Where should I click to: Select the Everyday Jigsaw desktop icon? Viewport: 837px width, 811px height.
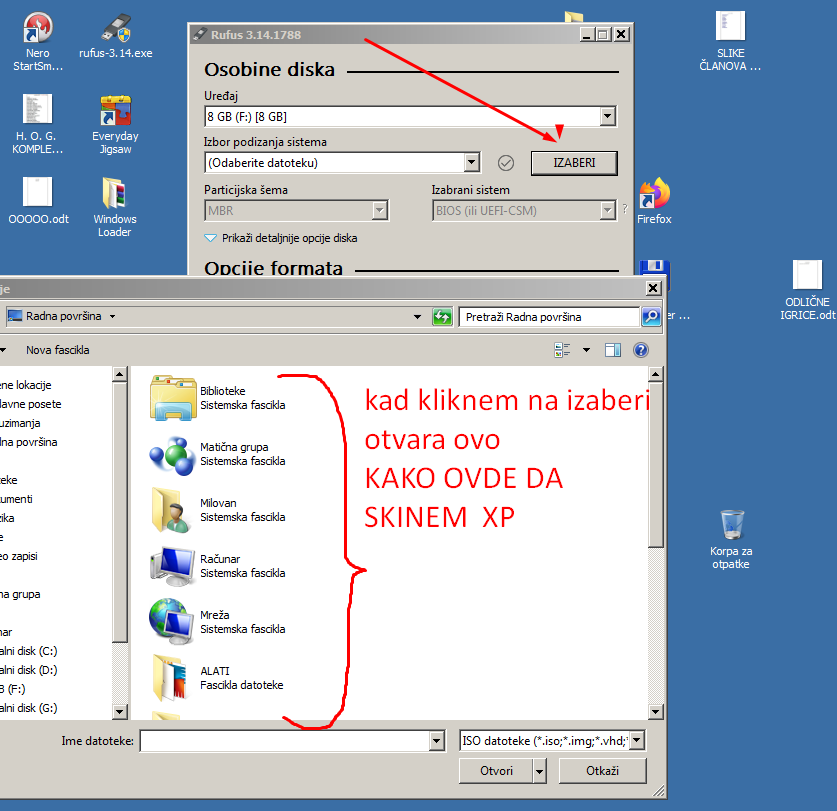(115, 124)
